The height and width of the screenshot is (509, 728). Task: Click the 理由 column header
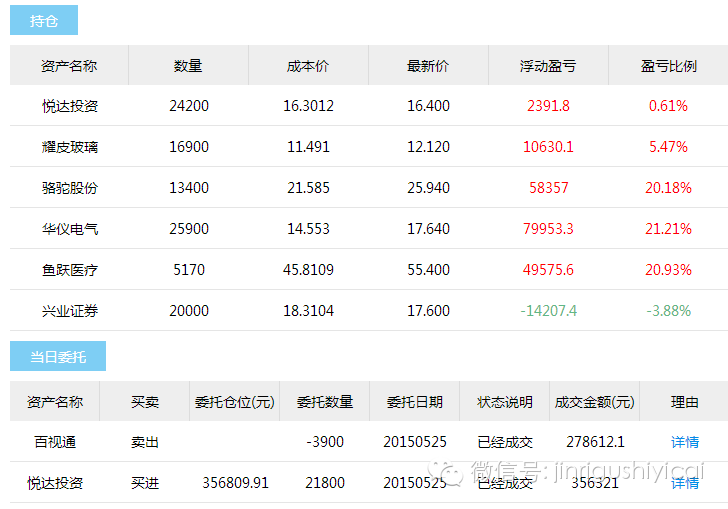point(685,401)
